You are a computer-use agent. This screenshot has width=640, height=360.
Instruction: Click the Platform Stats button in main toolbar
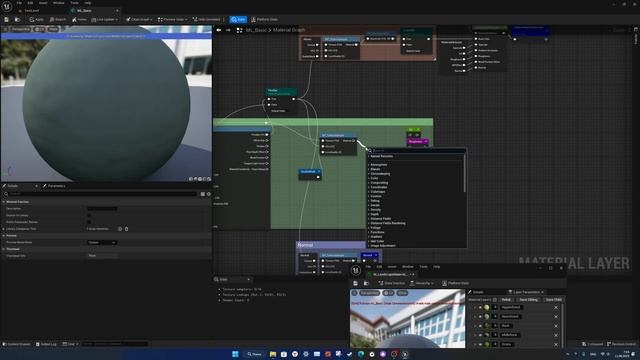tap(264, 19)
